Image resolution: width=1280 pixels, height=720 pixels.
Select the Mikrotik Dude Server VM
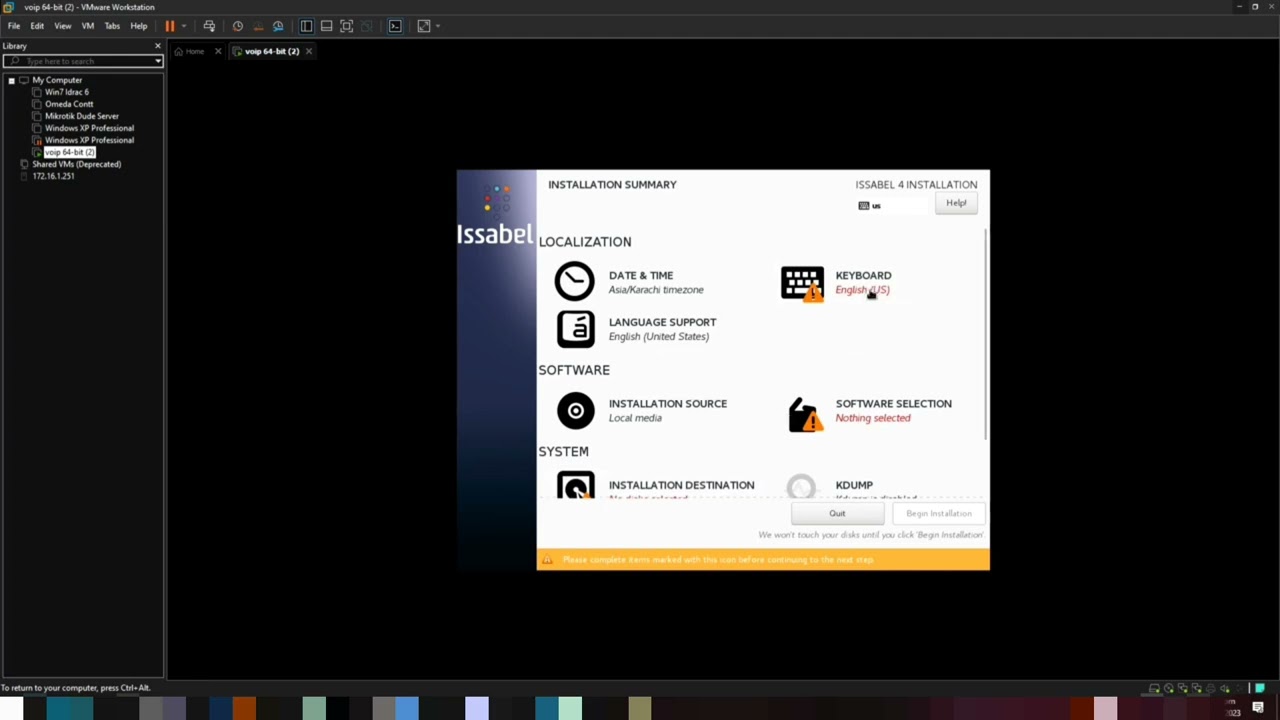[x=81, y=116]
